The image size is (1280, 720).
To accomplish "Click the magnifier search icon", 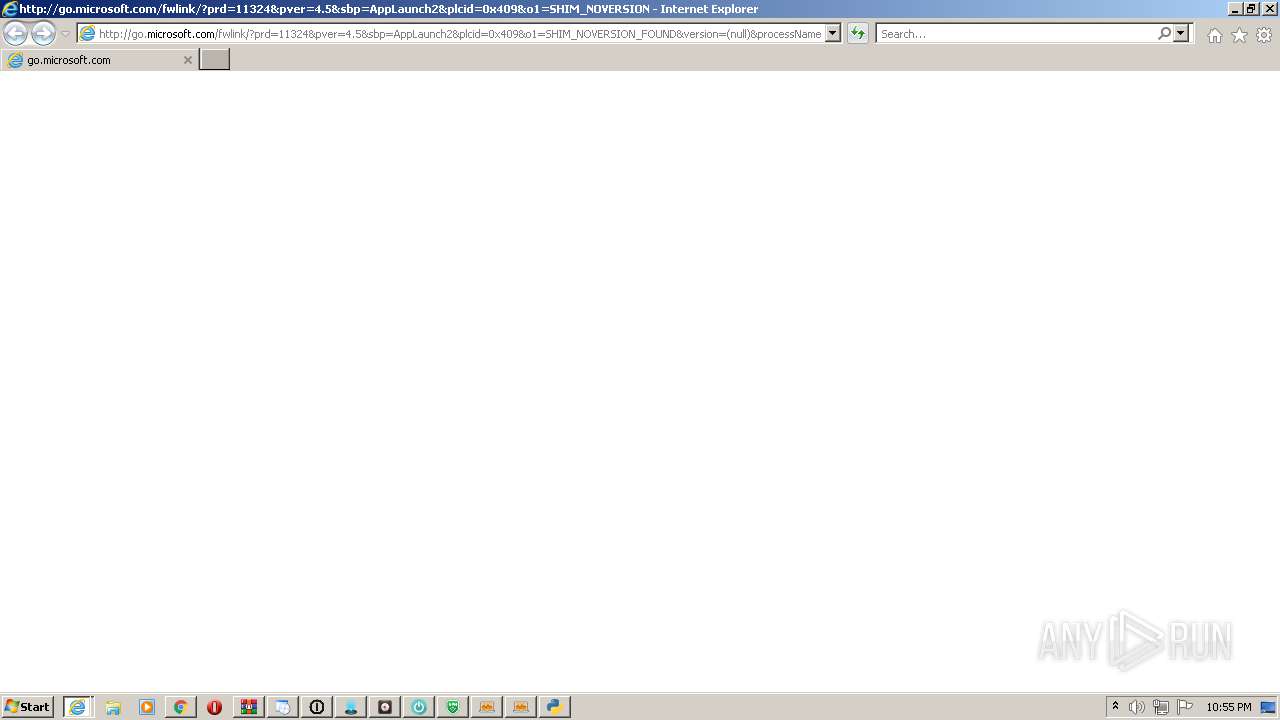I will click(1164, 34).
